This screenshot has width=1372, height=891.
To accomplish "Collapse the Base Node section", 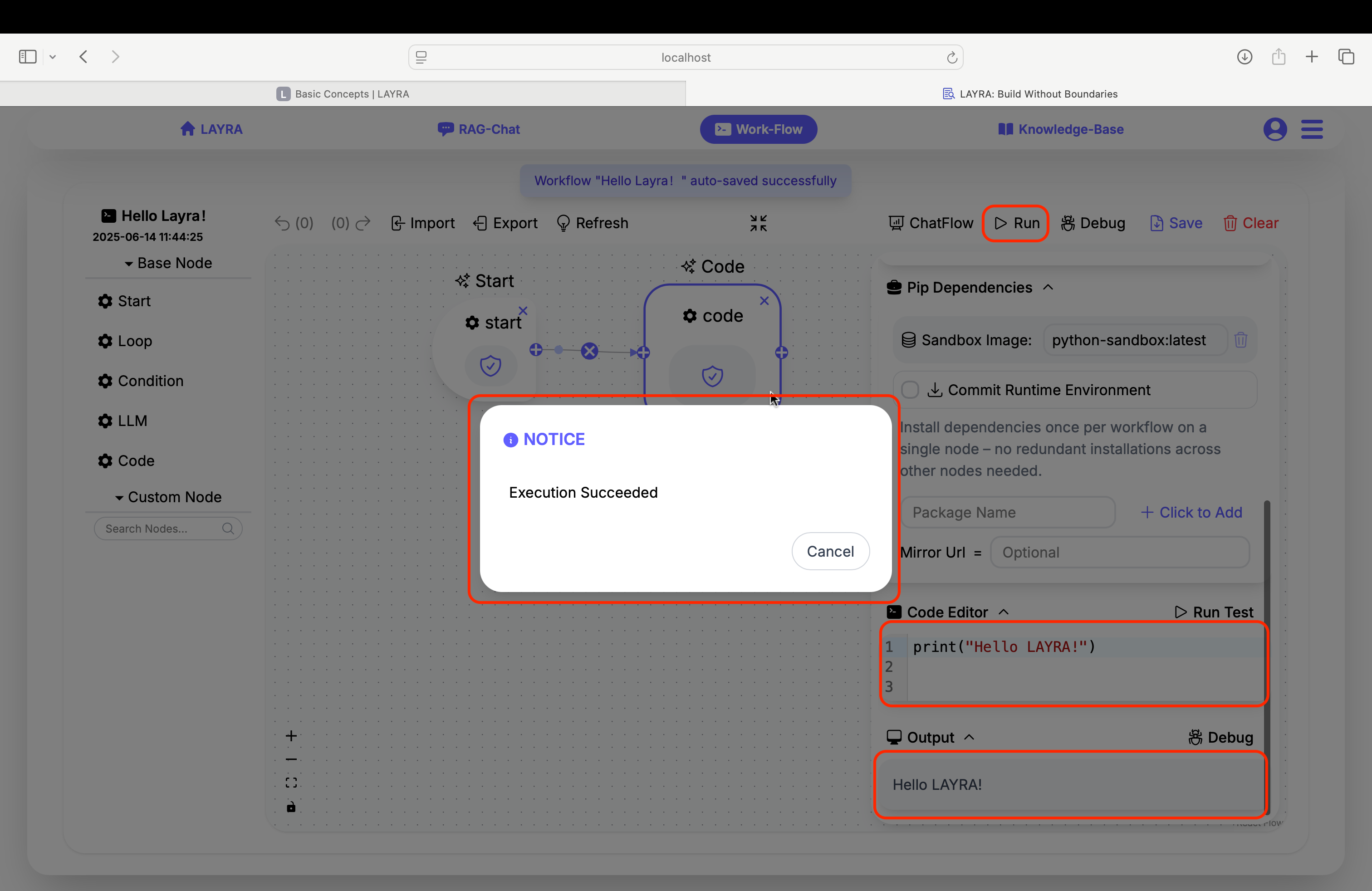I will (x=168, y=264).
